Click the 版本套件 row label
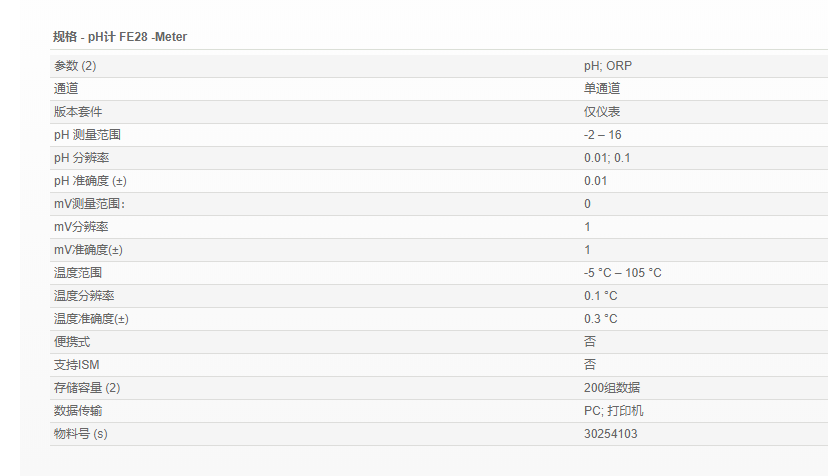The width and height of the screenshot is (828, 476). point(78,112)
